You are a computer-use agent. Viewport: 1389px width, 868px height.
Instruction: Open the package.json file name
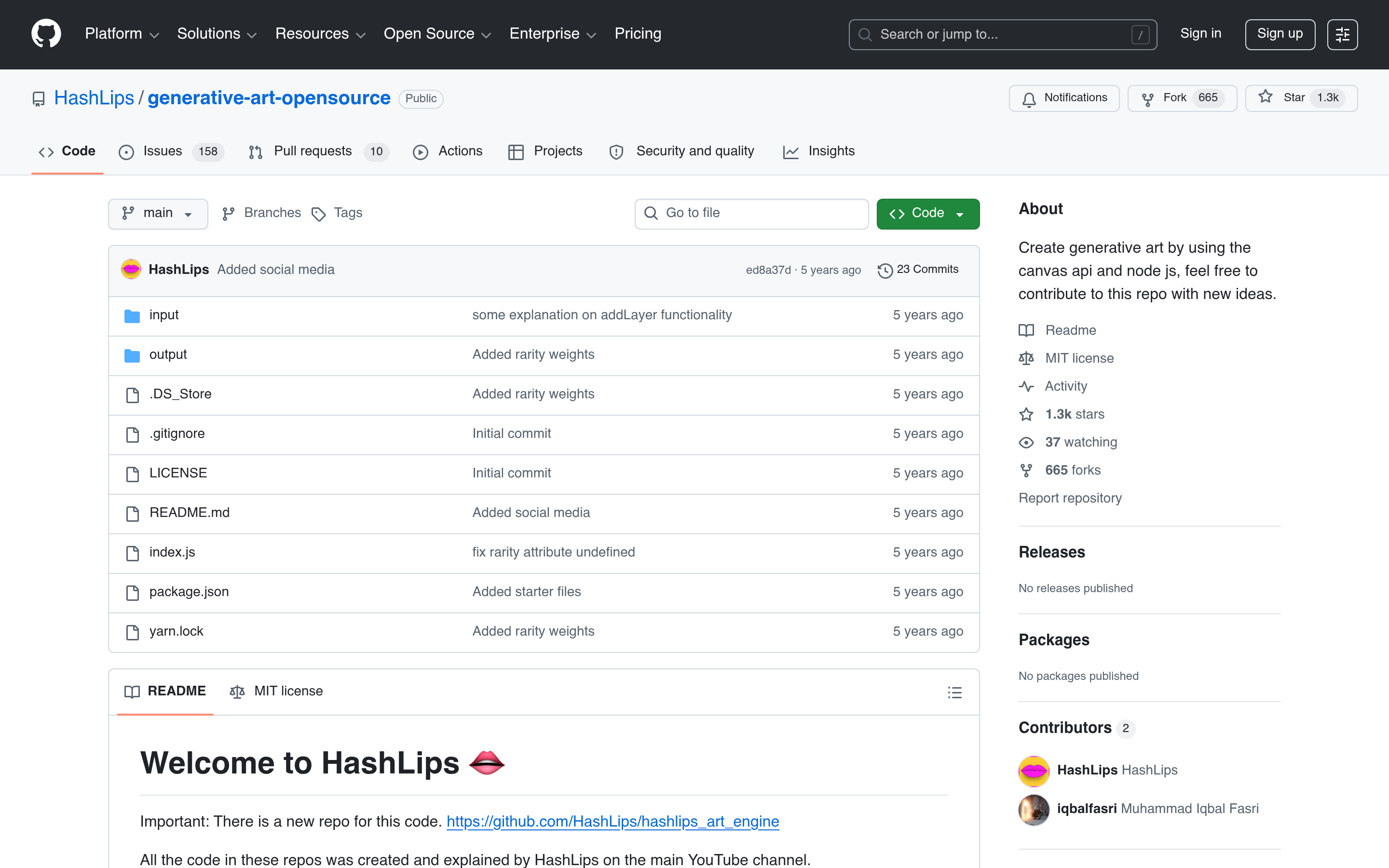[189, 592]
